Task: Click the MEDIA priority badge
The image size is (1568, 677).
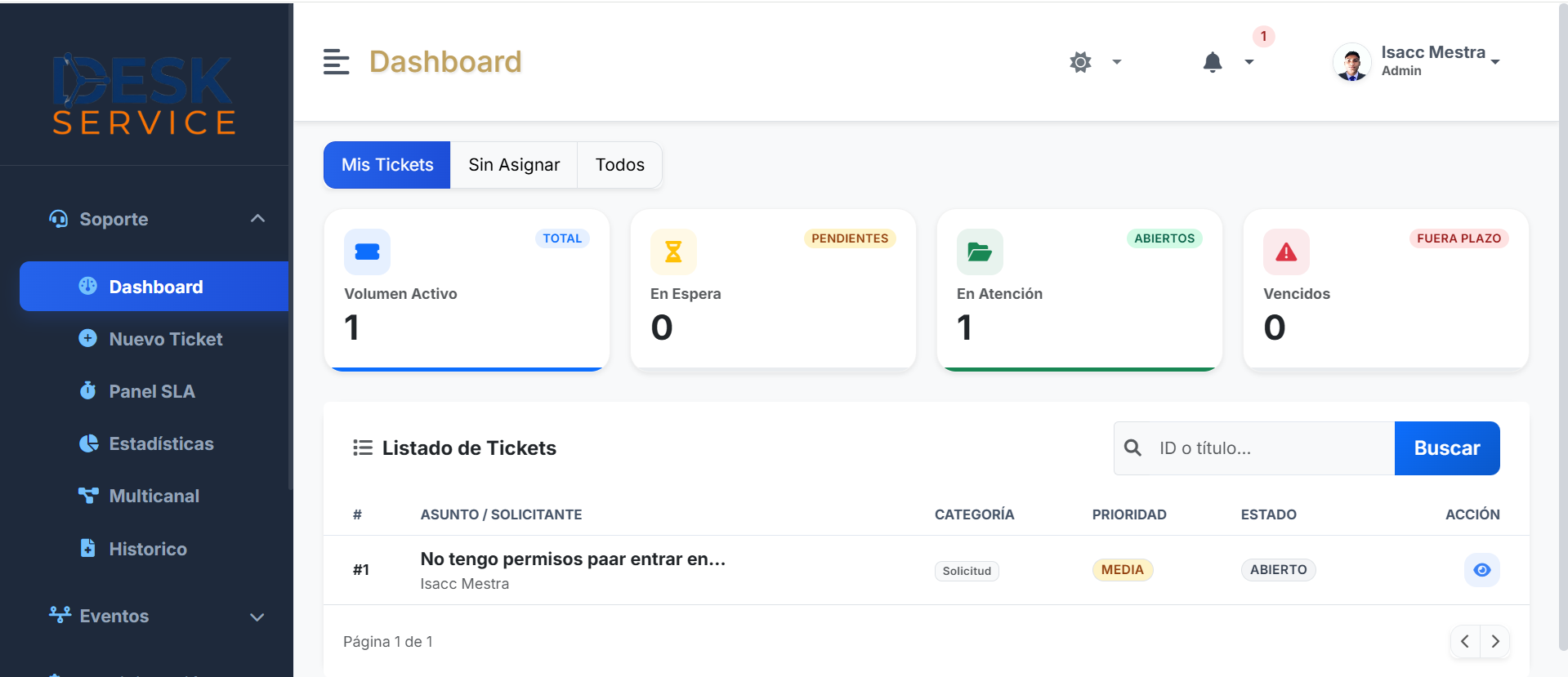Action: pyautogui.click(x=1122, y=570)
